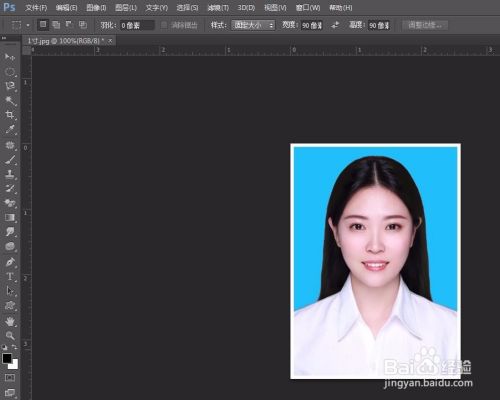Choose New selection mode
500x400 pixels.
[x=43, y=24]
